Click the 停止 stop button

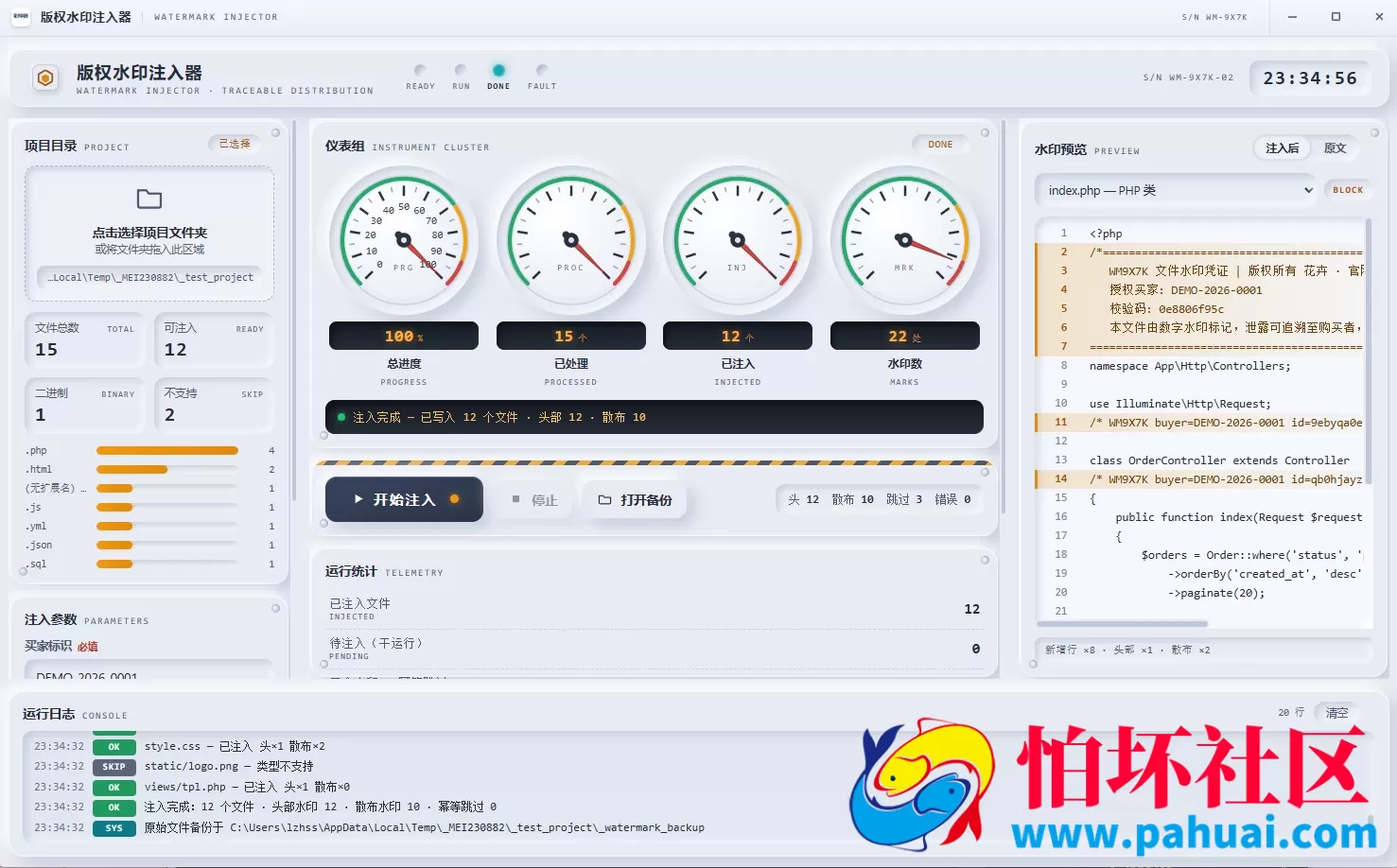point(534,500)
